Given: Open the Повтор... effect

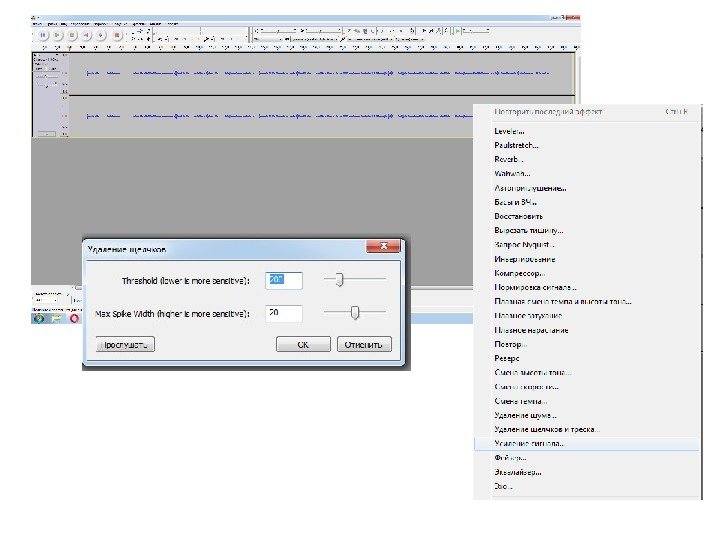Looking at the screenshot, I should pos(587,344).
